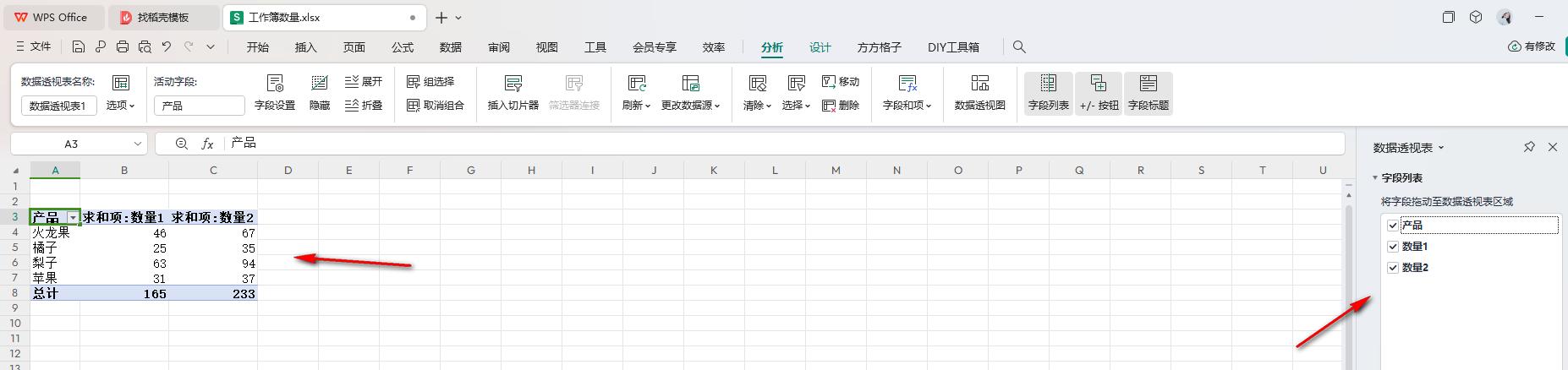1568x370 pixels.
Task: Click the Print icon in quick toolbar
Action: click(x=123, y=46)
